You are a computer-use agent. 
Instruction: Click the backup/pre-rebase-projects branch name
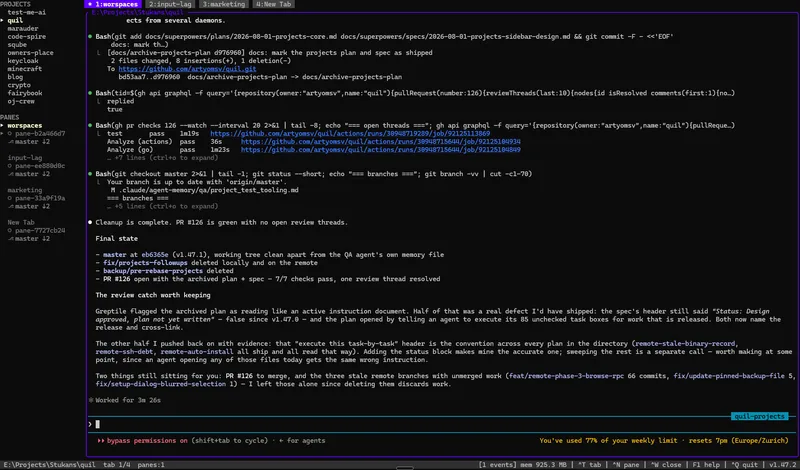153,271
